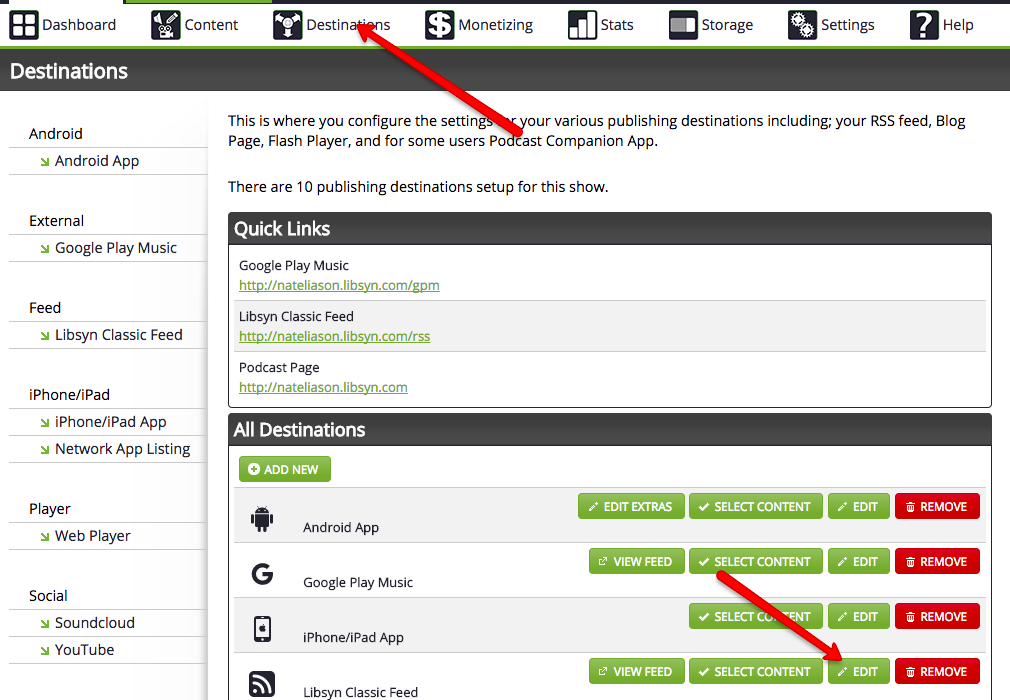The width and height of the screenshot is (1010, 700).
Task: Select YouTube in the sidebar
Action: pyautogui.click(x=84, y=650)
